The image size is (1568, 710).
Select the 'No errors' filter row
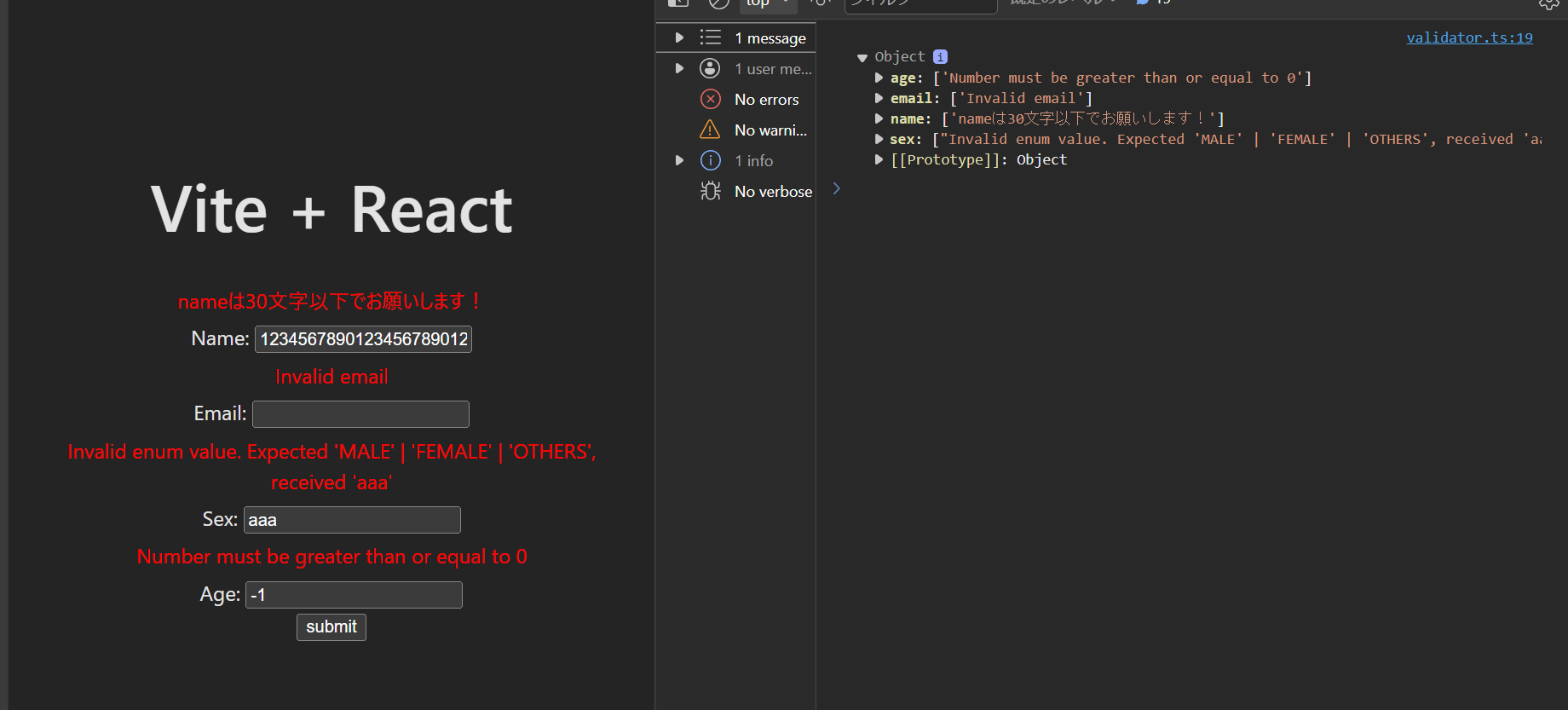click(x=736, y=99)
